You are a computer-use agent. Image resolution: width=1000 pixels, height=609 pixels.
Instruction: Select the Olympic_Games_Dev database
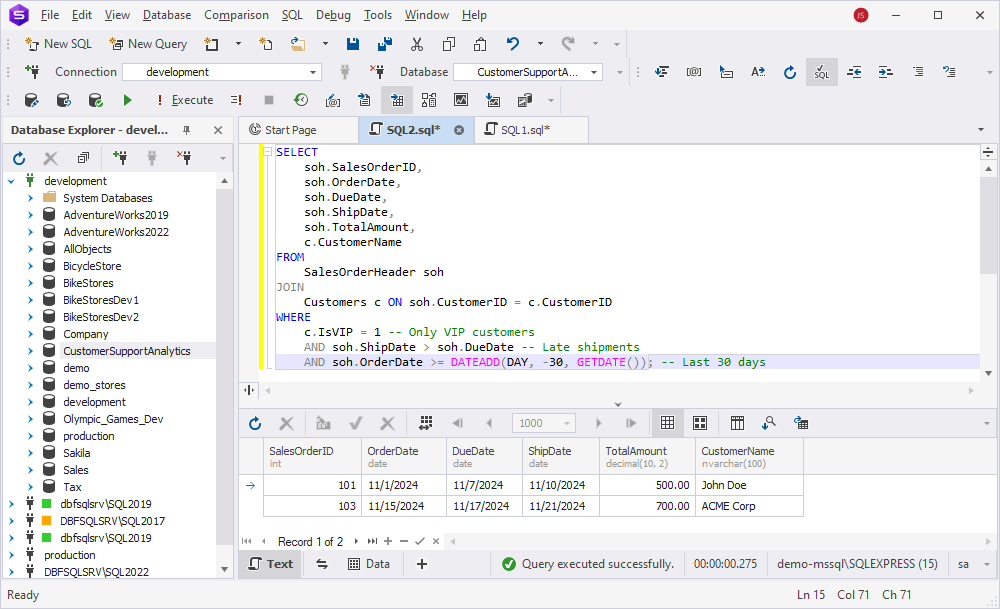click(x=113, y=419)
